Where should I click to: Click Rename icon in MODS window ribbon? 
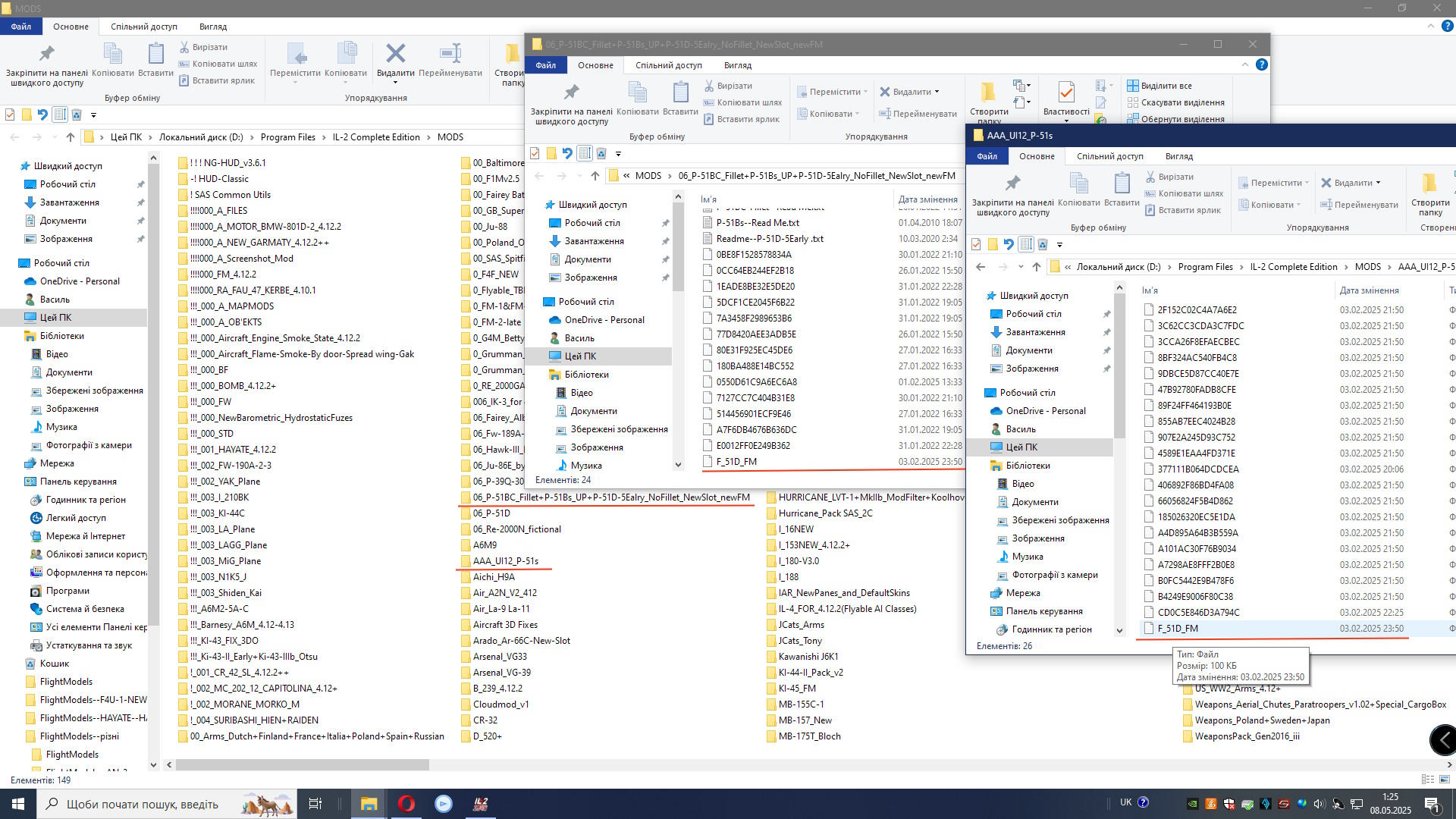[x=450, y=55]
